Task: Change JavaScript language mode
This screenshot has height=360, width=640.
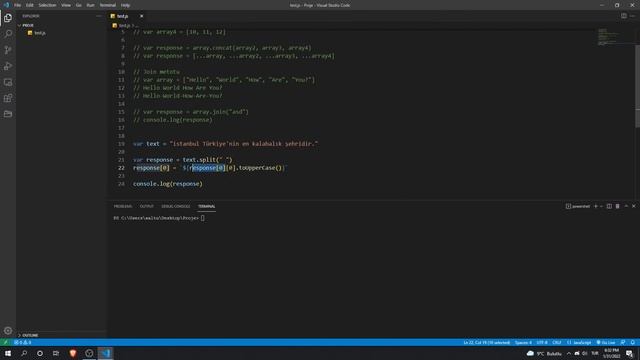Action: [579, 342]
